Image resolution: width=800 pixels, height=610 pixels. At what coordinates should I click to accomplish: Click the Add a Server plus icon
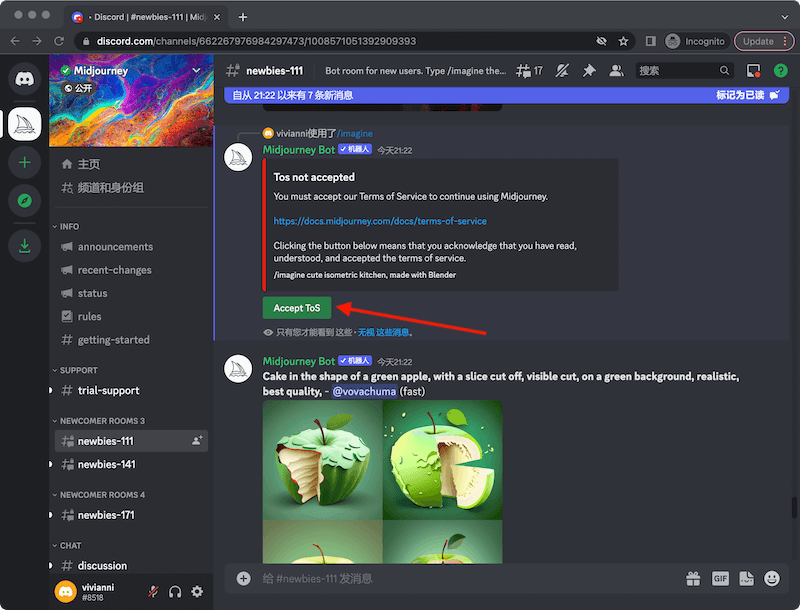click(24, 162)
